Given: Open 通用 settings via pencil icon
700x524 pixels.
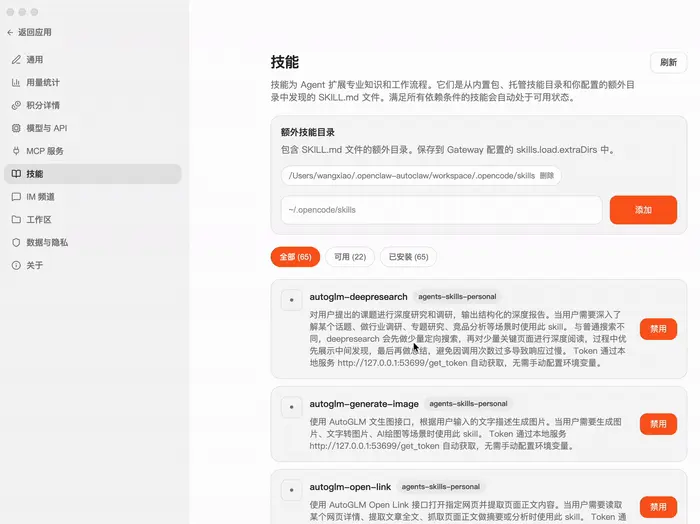Looking at the screenshot, I should click(16, 59).
